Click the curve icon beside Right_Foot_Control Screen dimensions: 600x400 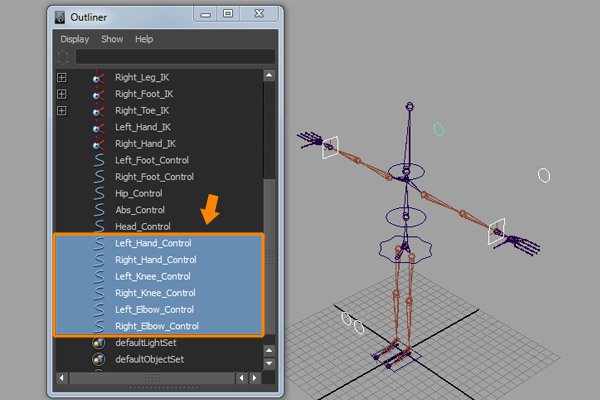[x=99, y=177]
